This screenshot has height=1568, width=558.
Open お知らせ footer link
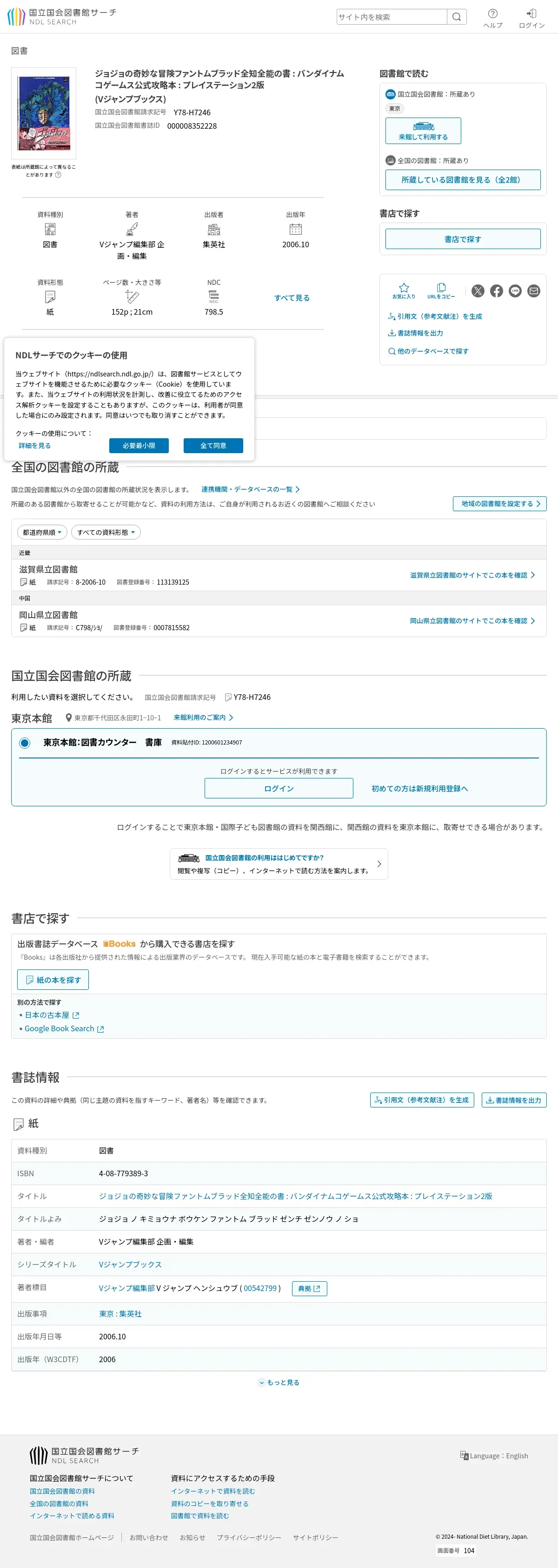(x=193, y=1538)
